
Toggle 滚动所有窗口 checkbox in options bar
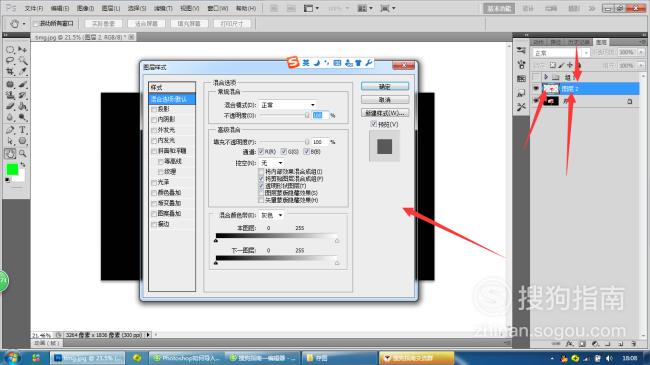tap(36, 24)
